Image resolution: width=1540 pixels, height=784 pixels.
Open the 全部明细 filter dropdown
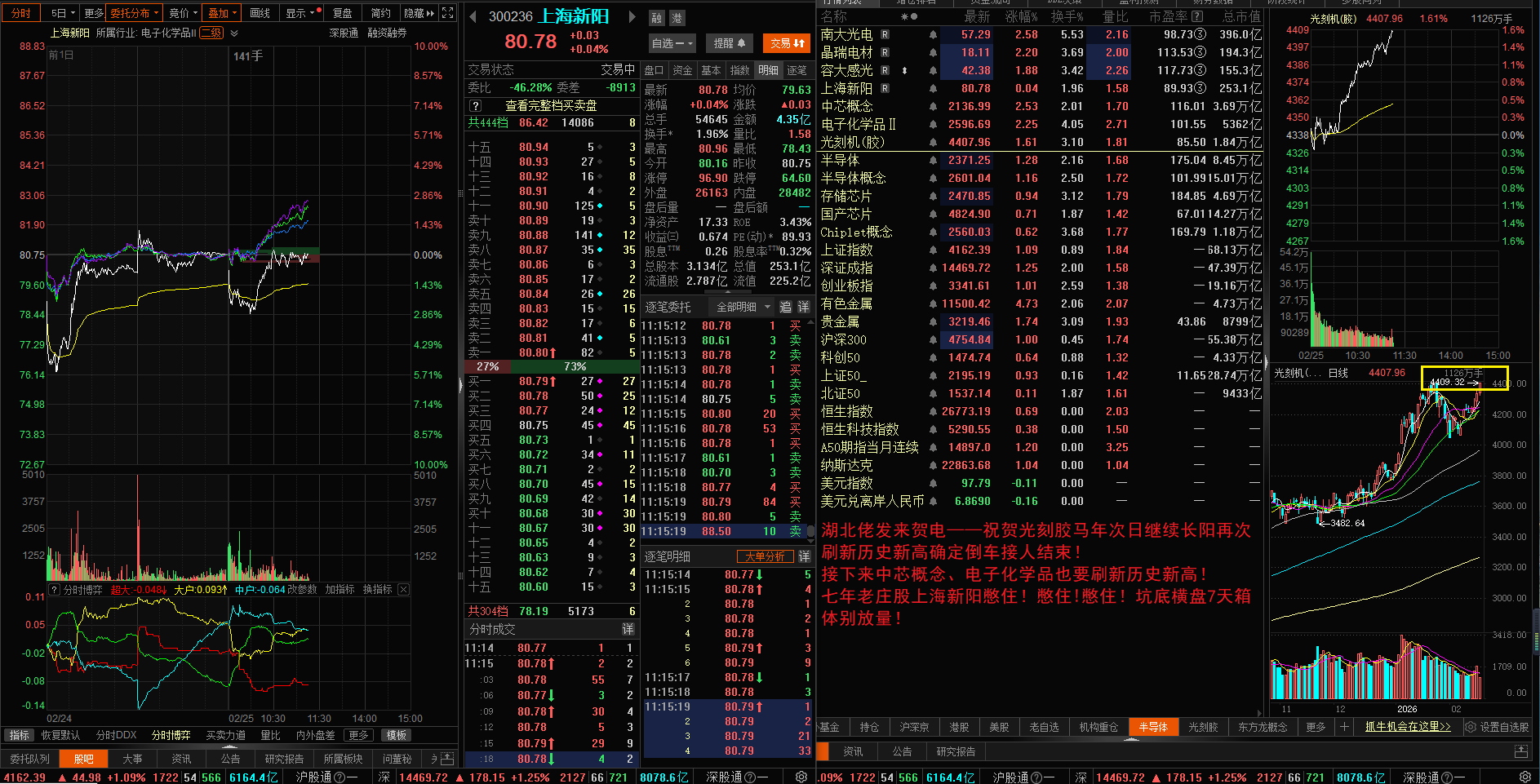pos(743,307)
